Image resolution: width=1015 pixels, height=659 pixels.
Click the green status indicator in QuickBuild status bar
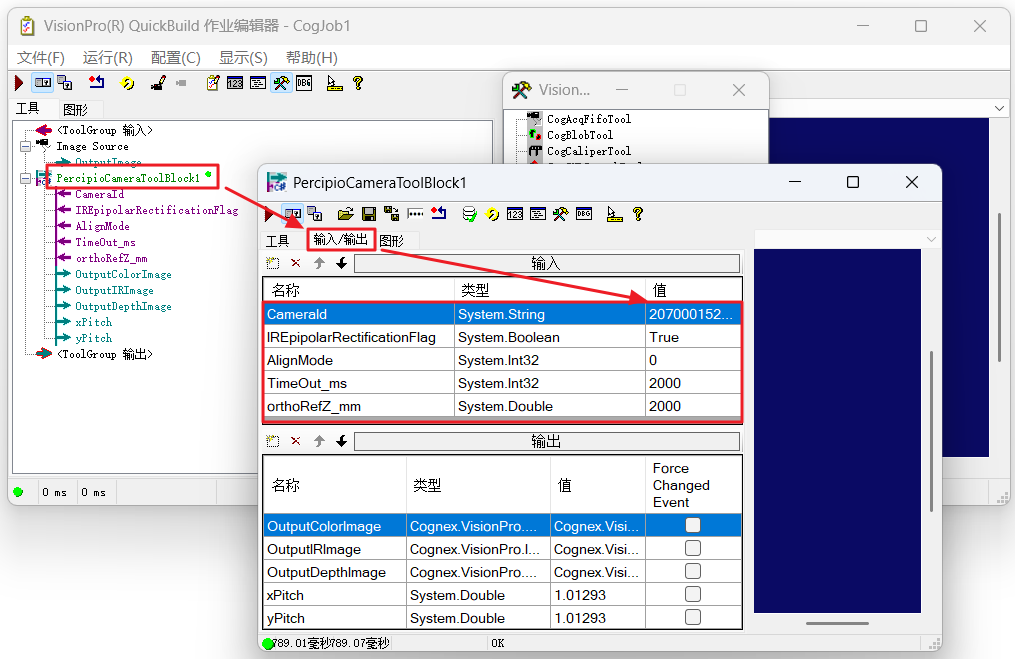[x=18, y=492]
